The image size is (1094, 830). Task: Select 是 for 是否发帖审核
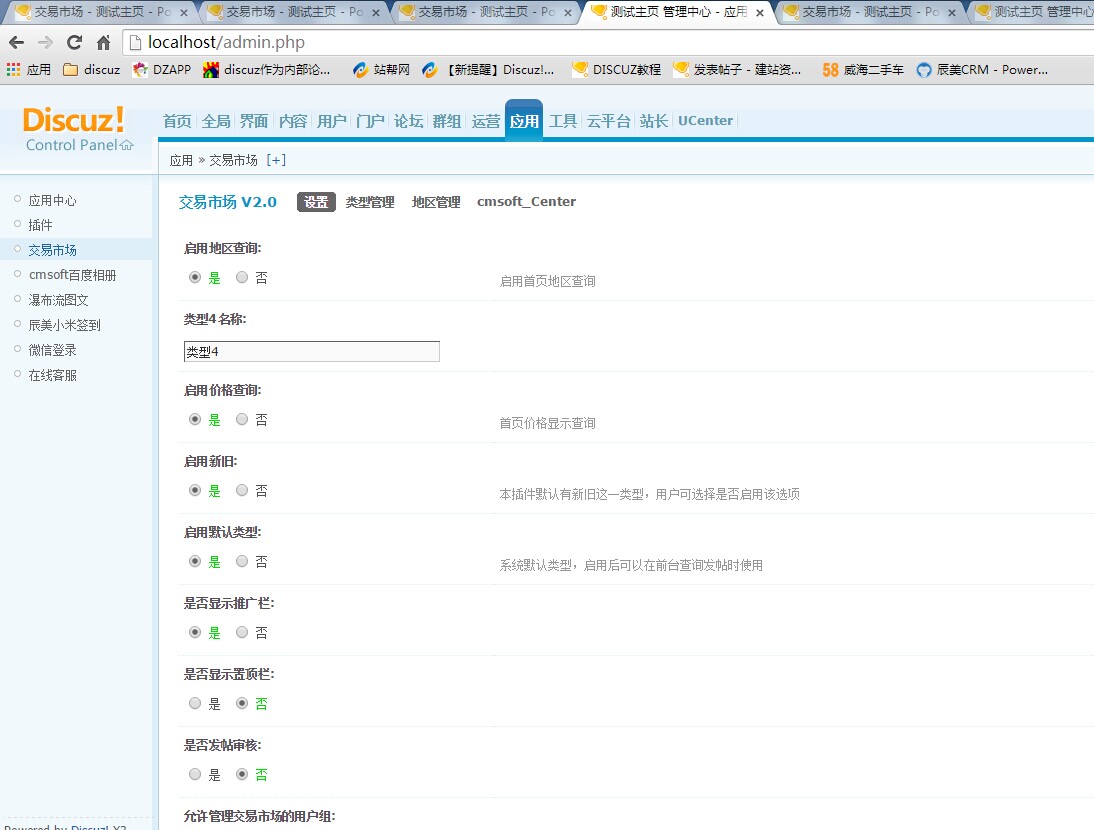[x=195, y=775]
